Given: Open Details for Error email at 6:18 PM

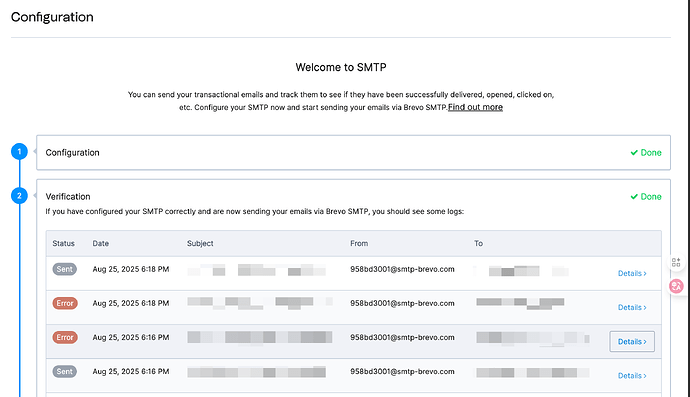Looking at the screenshot, I should pyautogui.click(x=632, y=307).
